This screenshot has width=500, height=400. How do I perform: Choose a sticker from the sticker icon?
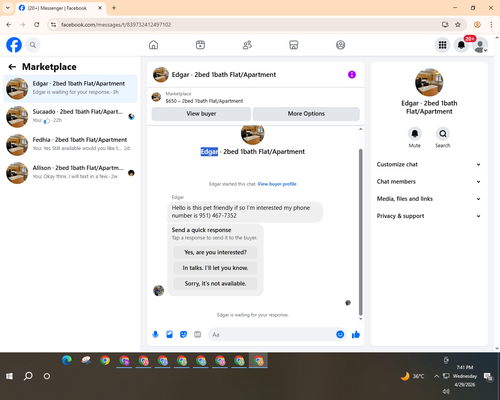pos(183,334)
